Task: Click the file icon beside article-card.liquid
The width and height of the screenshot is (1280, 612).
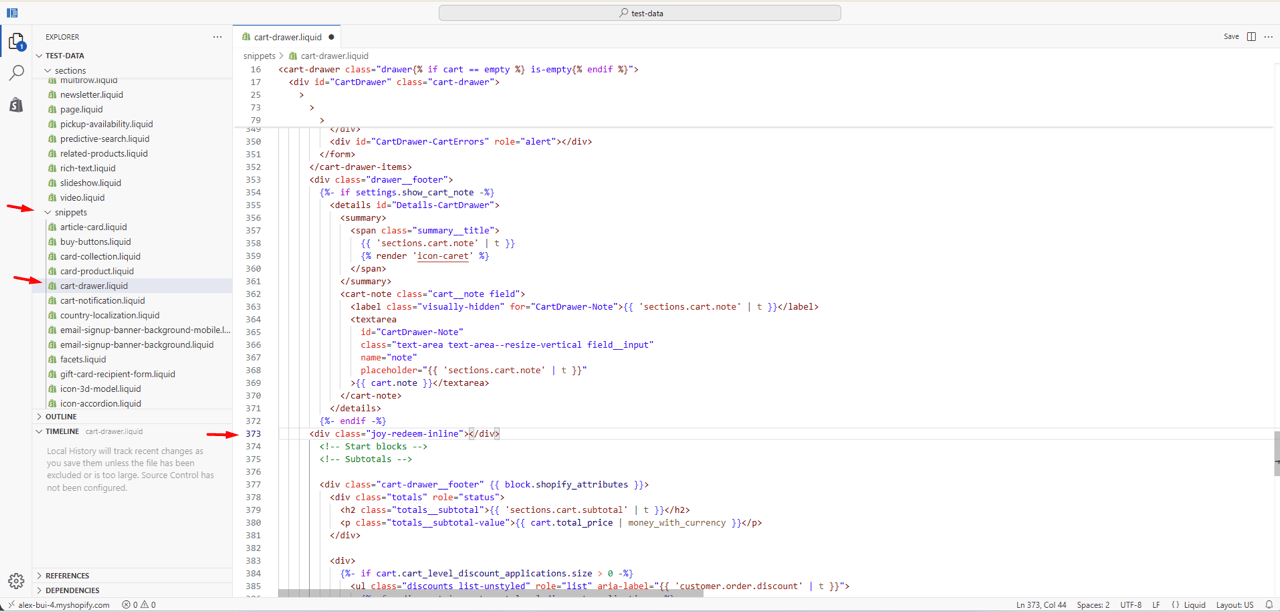Action: (53, 227)
